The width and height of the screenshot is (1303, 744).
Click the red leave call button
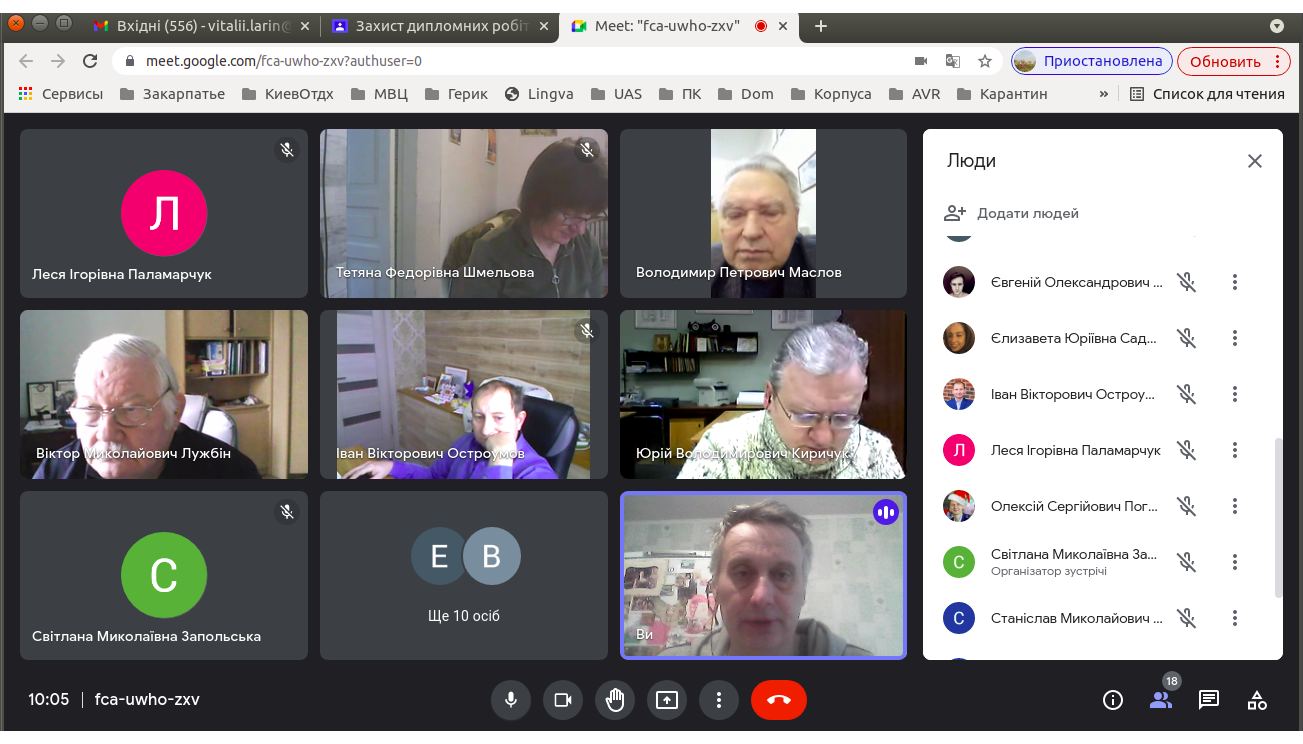pos(779,700)
